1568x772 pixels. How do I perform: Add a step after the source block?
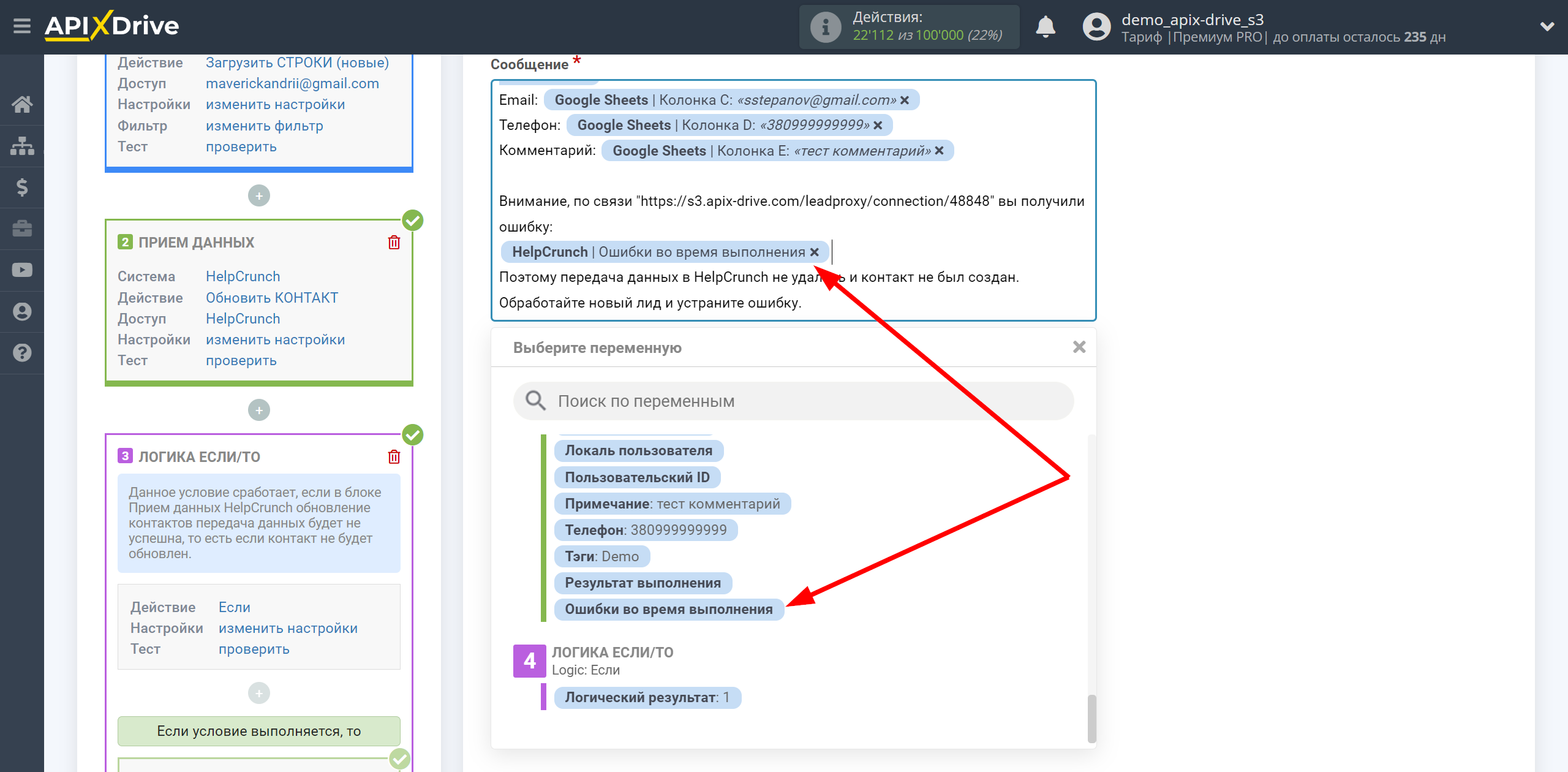pos(259,196)
